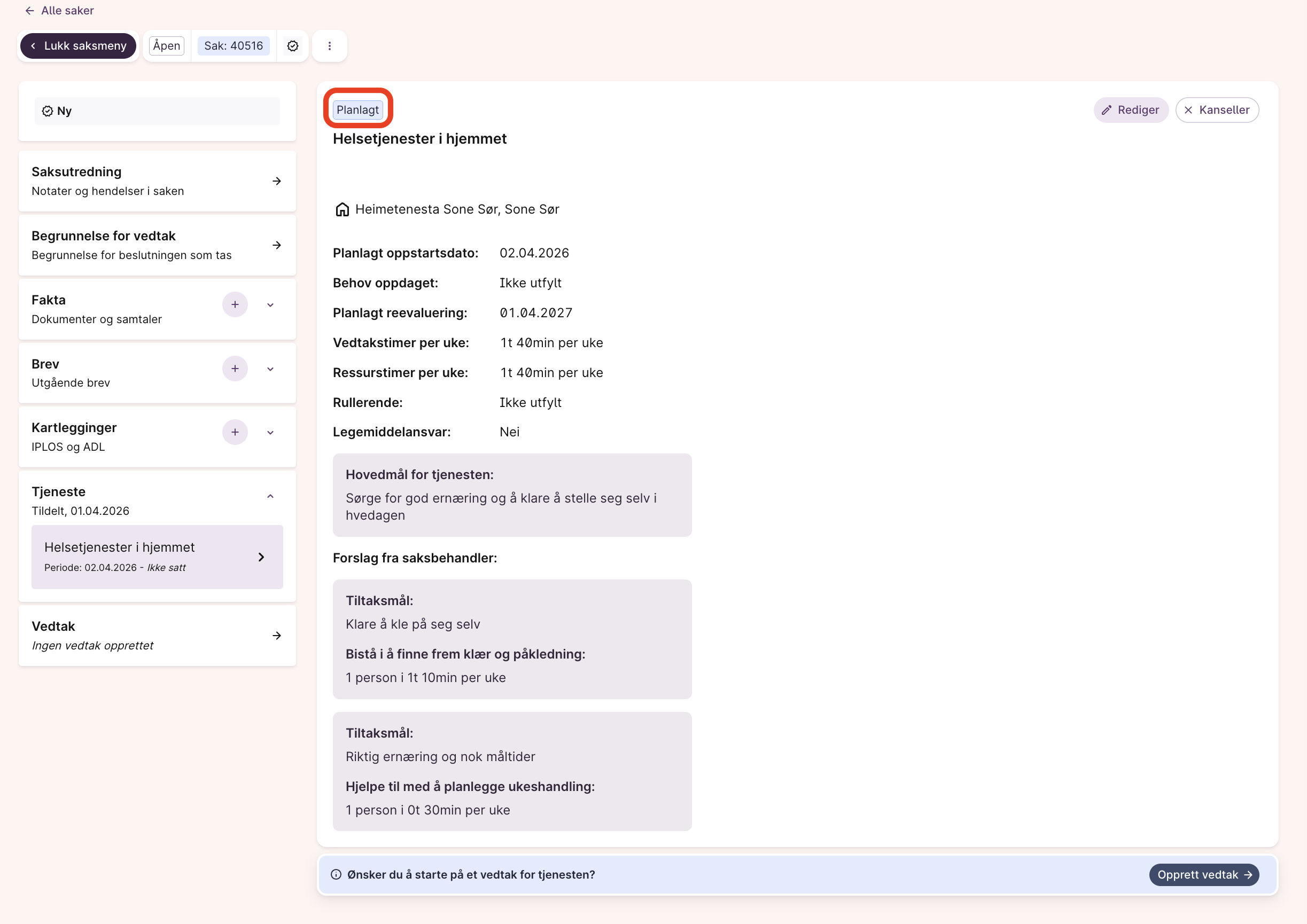Expand the Fakta section chevron
Image resolution: width=1307 pixels, height=924 pixels.
270,305
